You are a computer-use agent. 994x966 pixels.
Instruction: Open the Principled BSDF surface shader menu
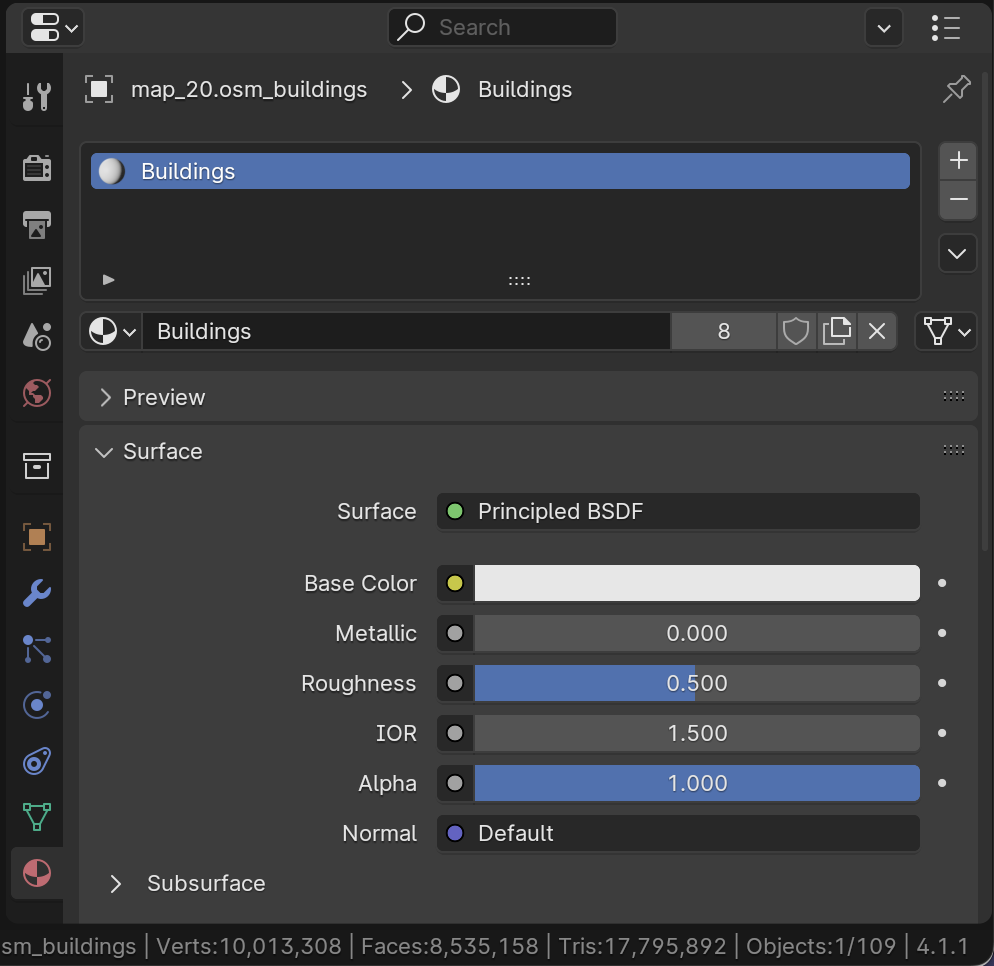point(678,511)
